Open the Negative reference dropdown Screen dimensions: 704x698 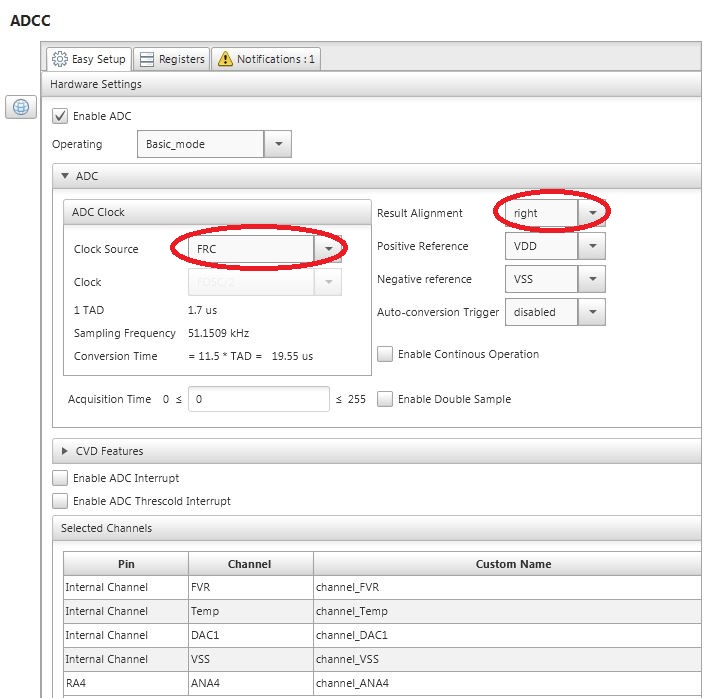(593, 279)
